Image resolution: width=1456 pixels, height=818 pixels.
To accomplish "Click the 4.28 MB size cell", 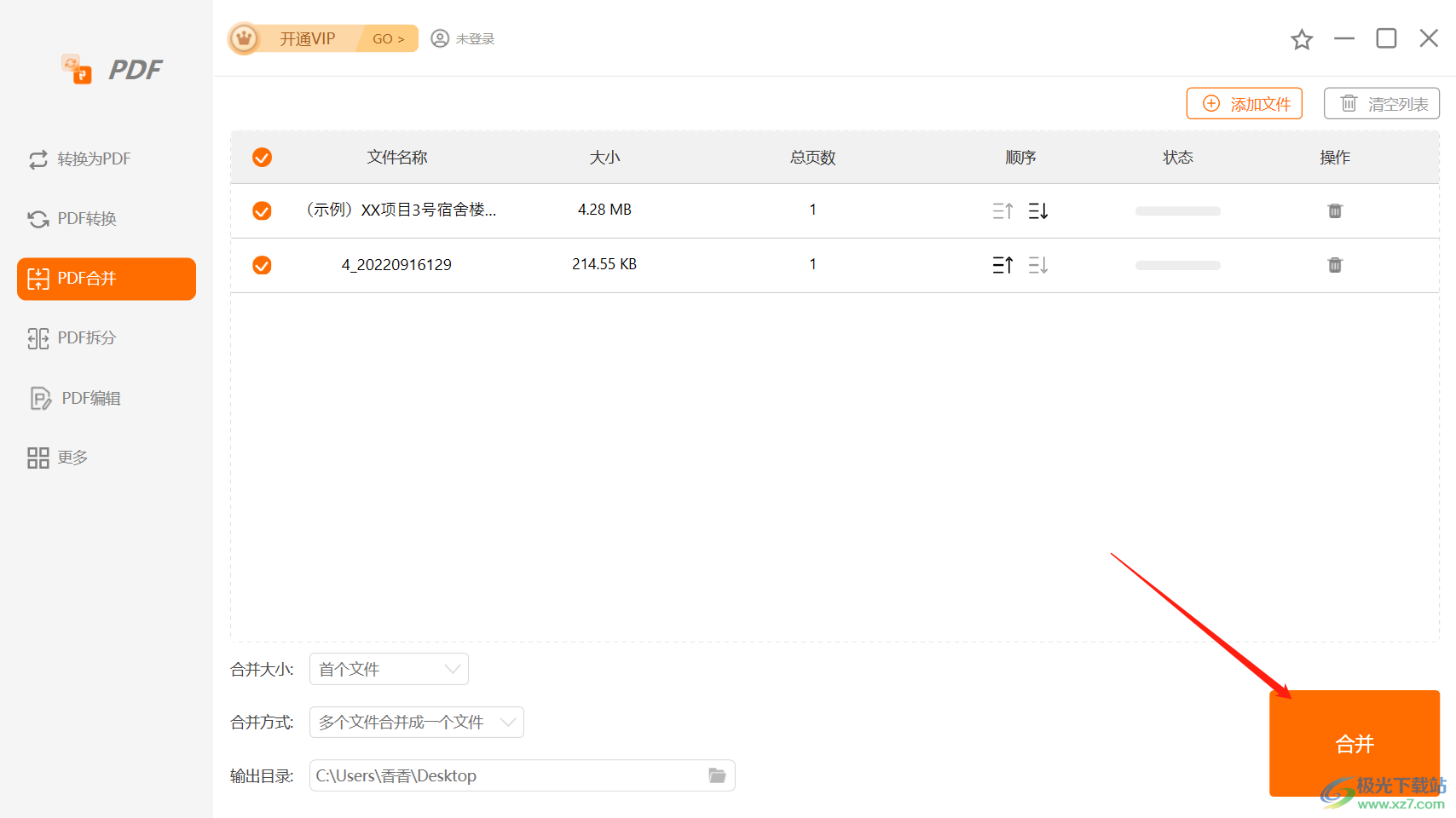I will (604, 210).
